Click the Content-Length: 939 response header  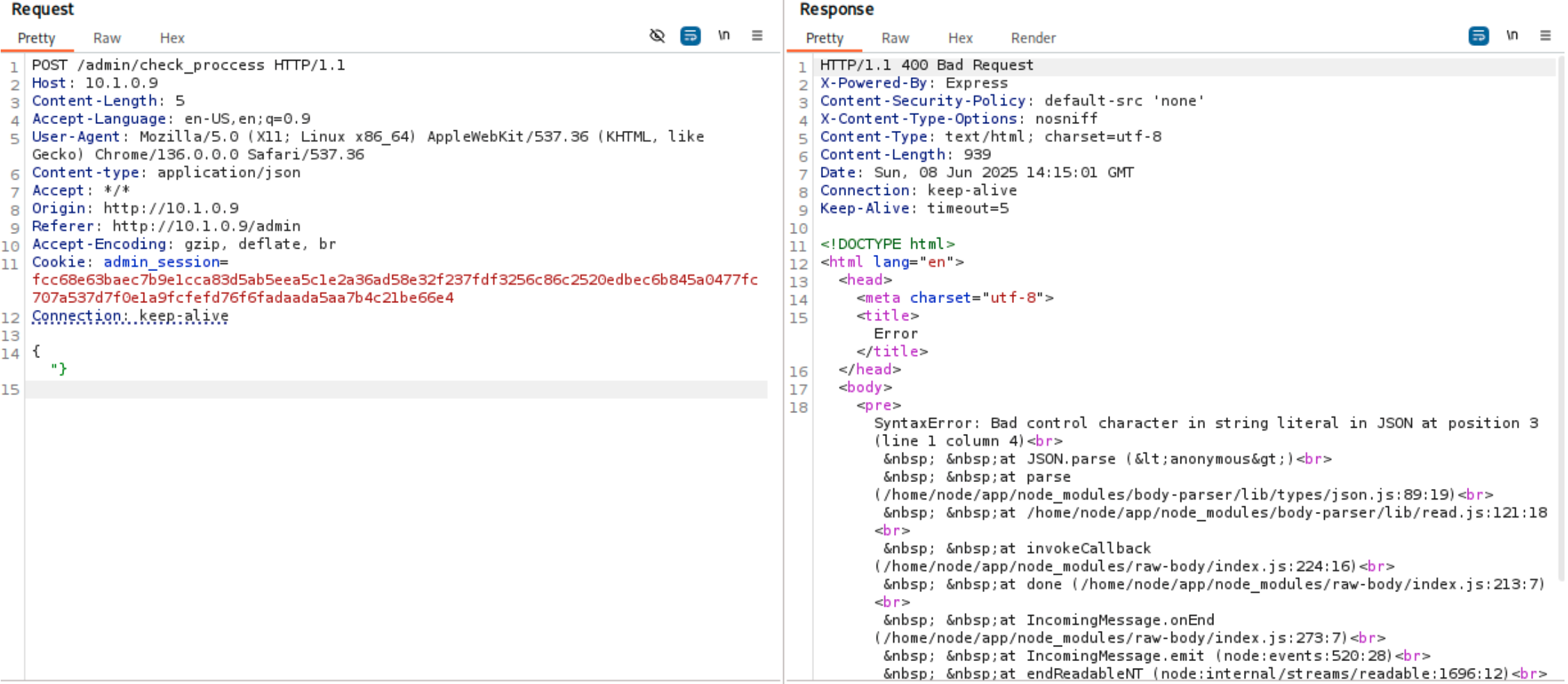[905, 155]
